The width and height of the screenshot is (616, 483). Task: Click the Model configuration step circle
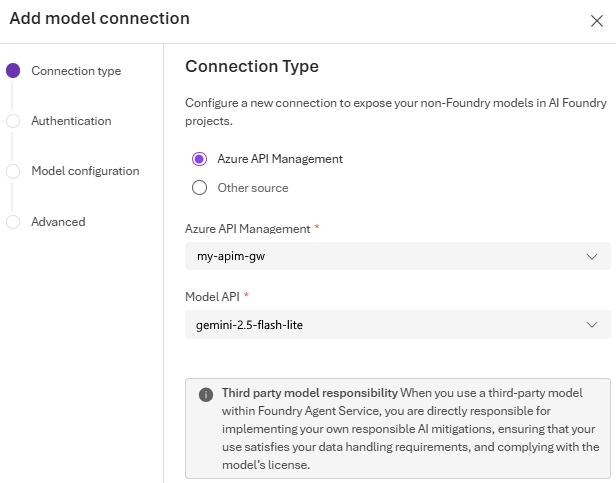tap(13, 171)
